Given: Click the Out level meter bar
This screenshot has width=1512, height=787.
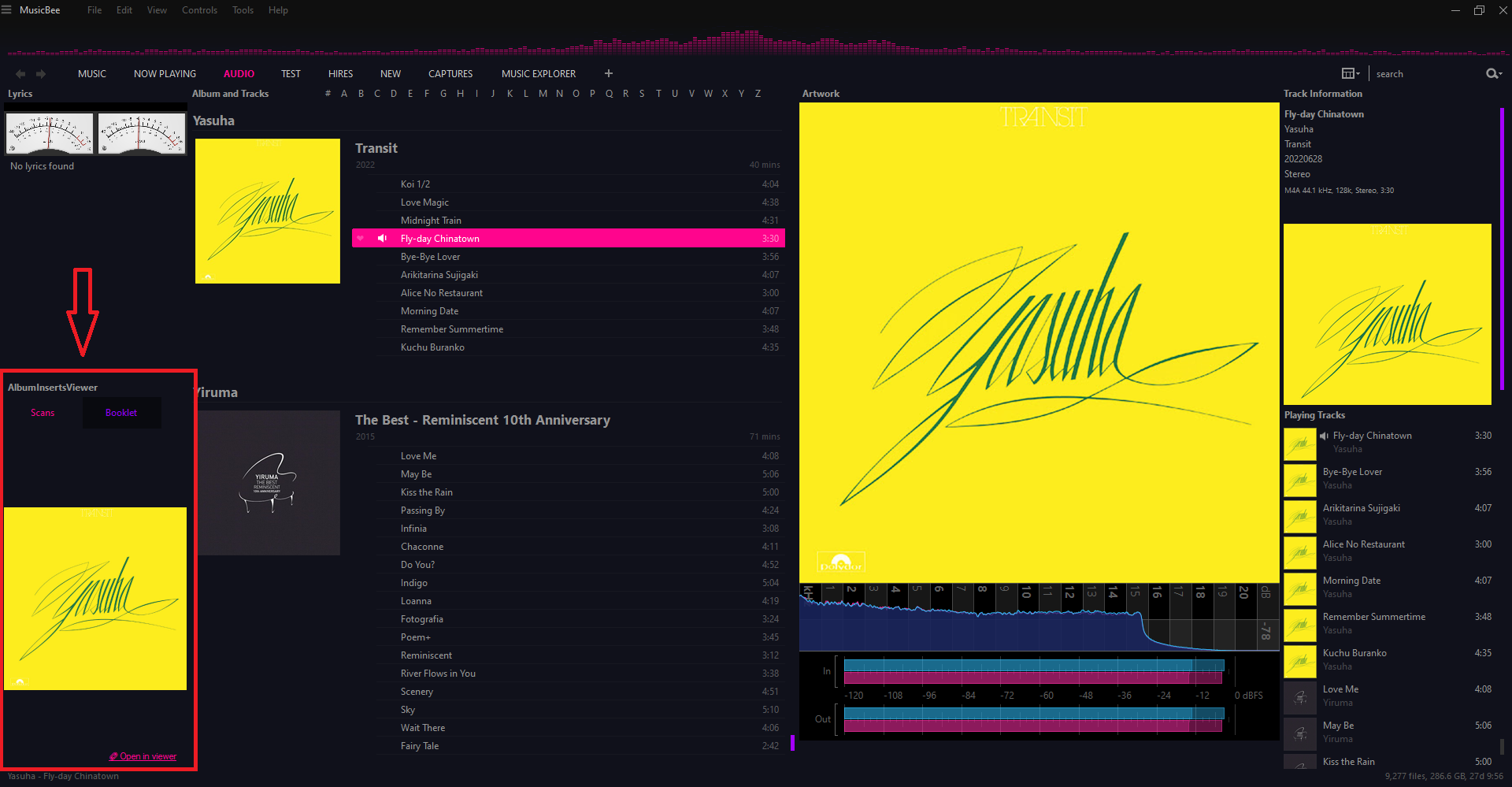Looking at the screenshot, I should tap(1034, 719).
